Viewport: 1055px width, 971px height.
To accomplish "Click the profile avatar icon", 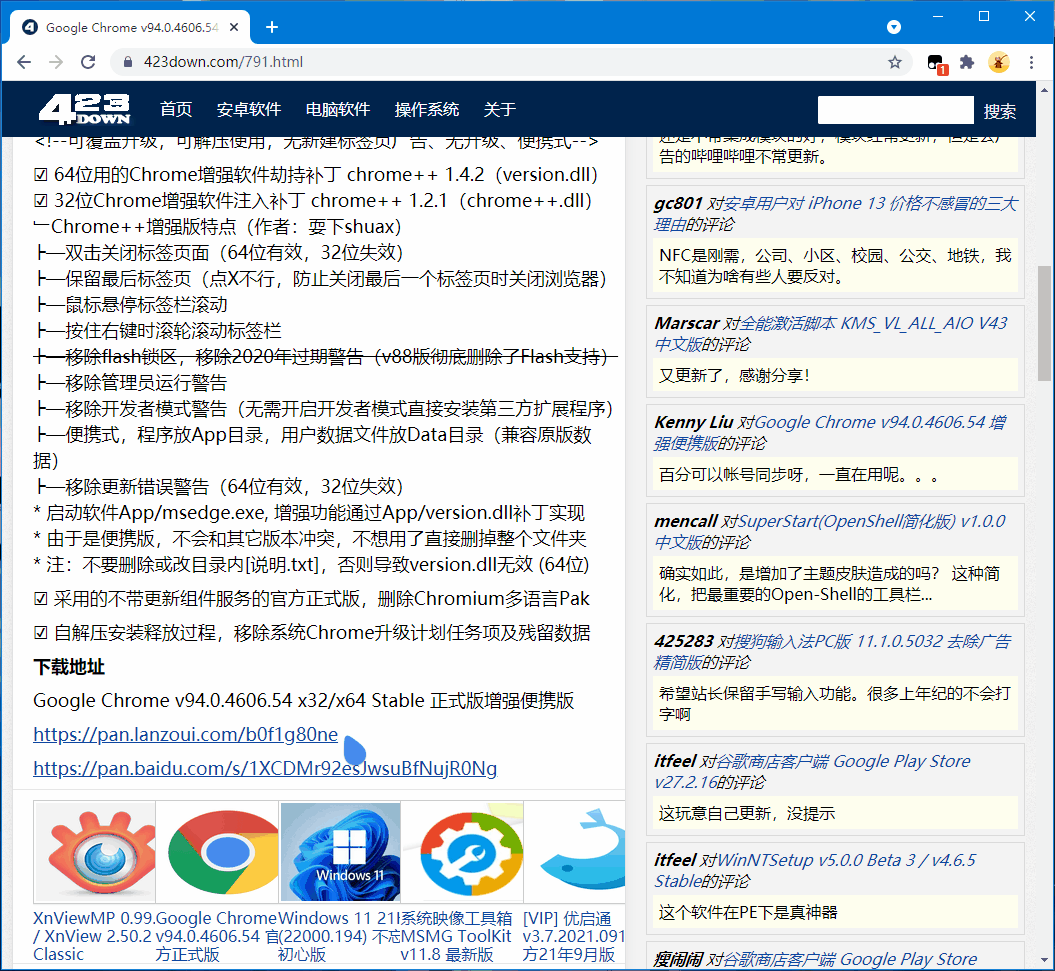I will [x=998, y=62].
